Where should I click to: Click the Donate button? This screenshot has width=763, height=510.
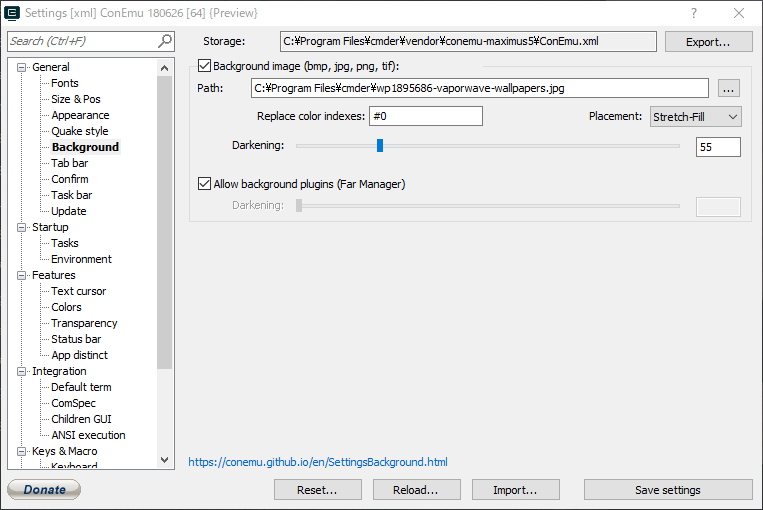[44, 490]
